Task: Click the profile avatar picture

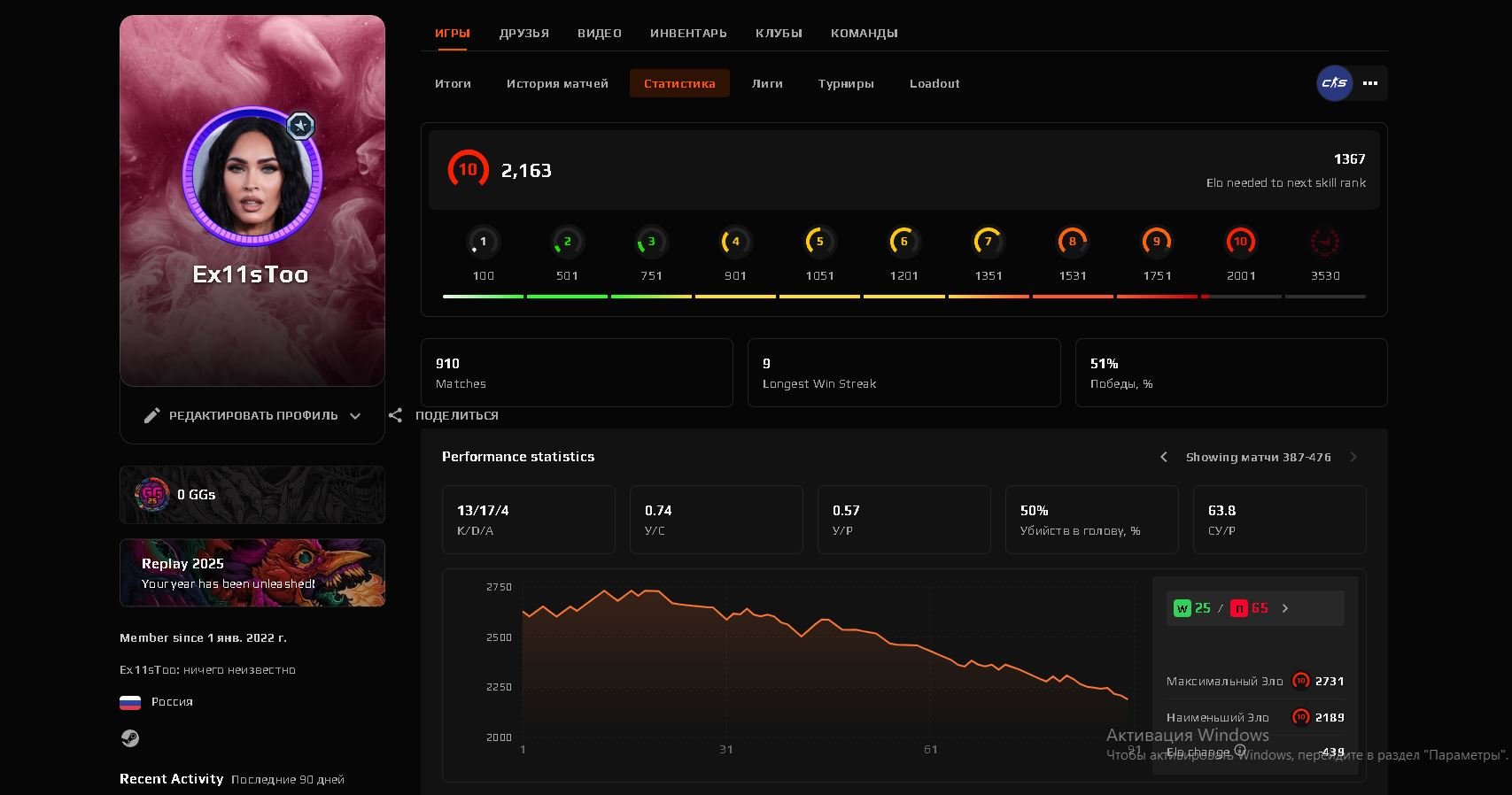Action: click(252, 176)
